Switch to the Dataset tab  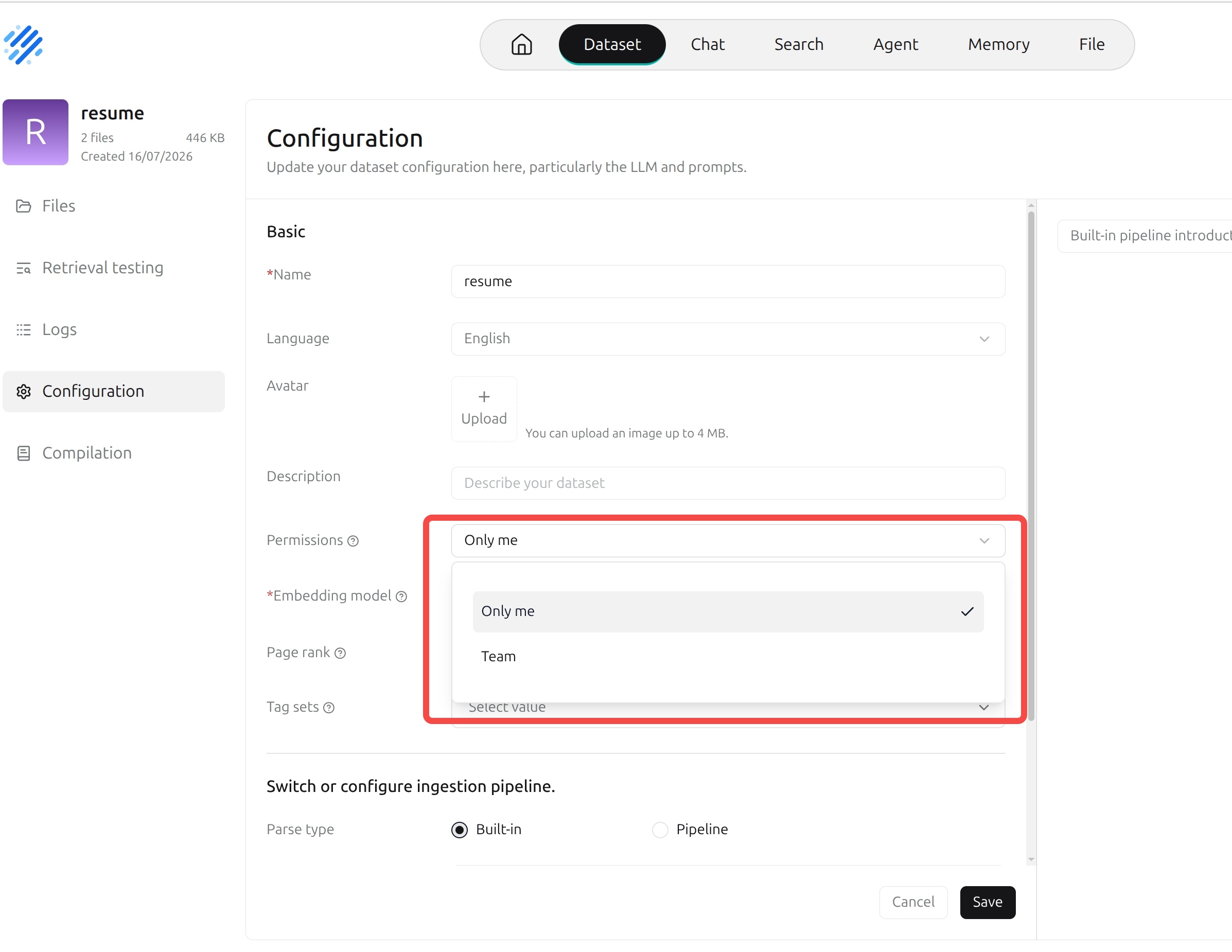click(x=612, y=45)
